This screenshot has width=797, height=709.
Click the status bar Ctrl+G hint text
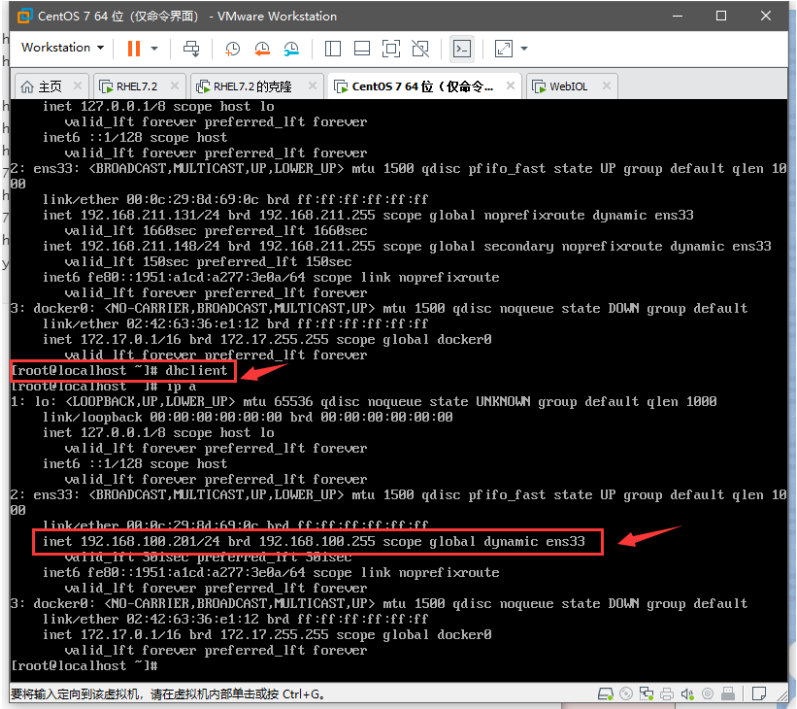pyautogui.click(x=167, y=694)
